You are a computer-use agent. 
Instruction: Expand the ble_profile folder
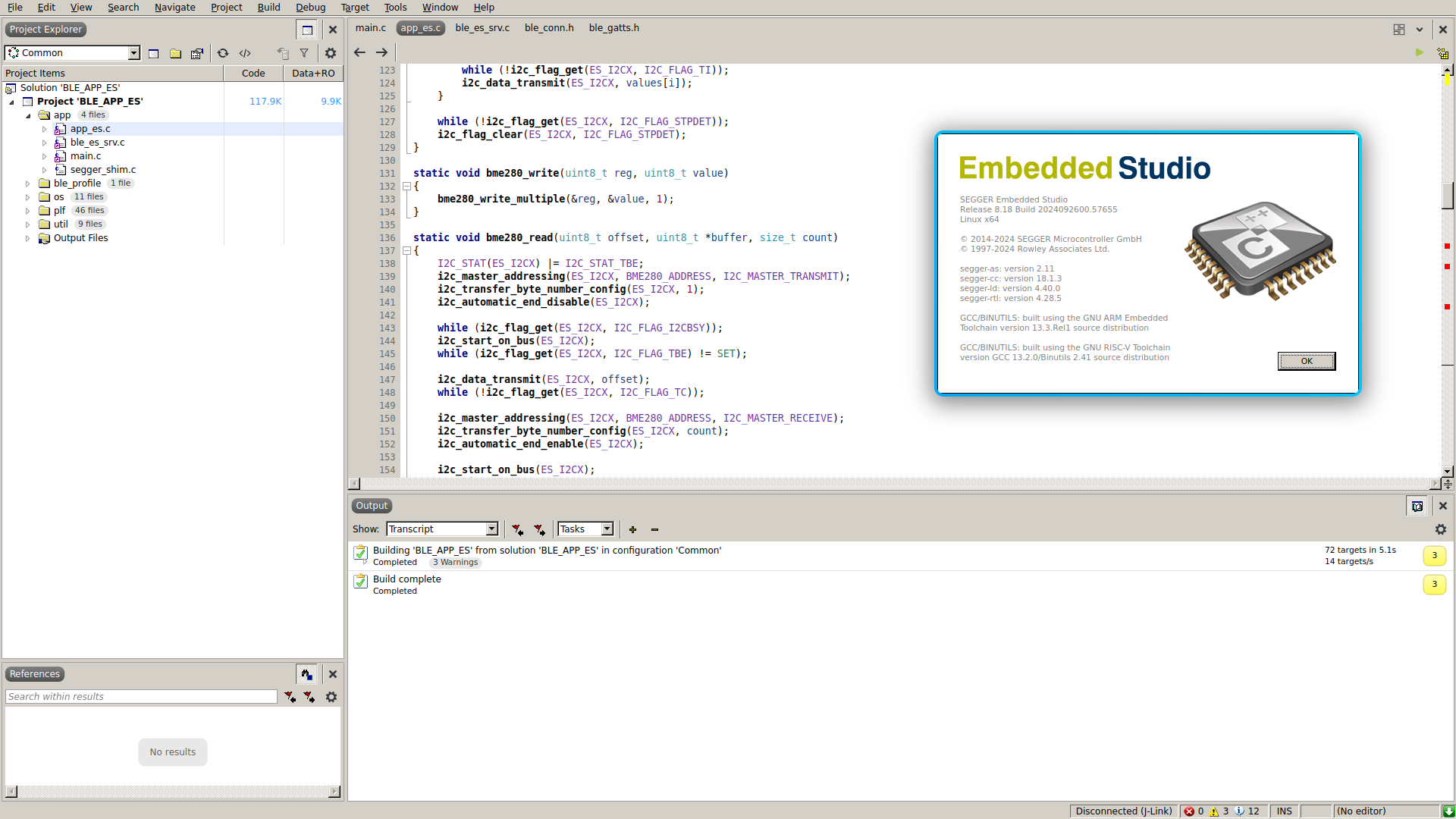pyautogui.click(x=28, y=184)
